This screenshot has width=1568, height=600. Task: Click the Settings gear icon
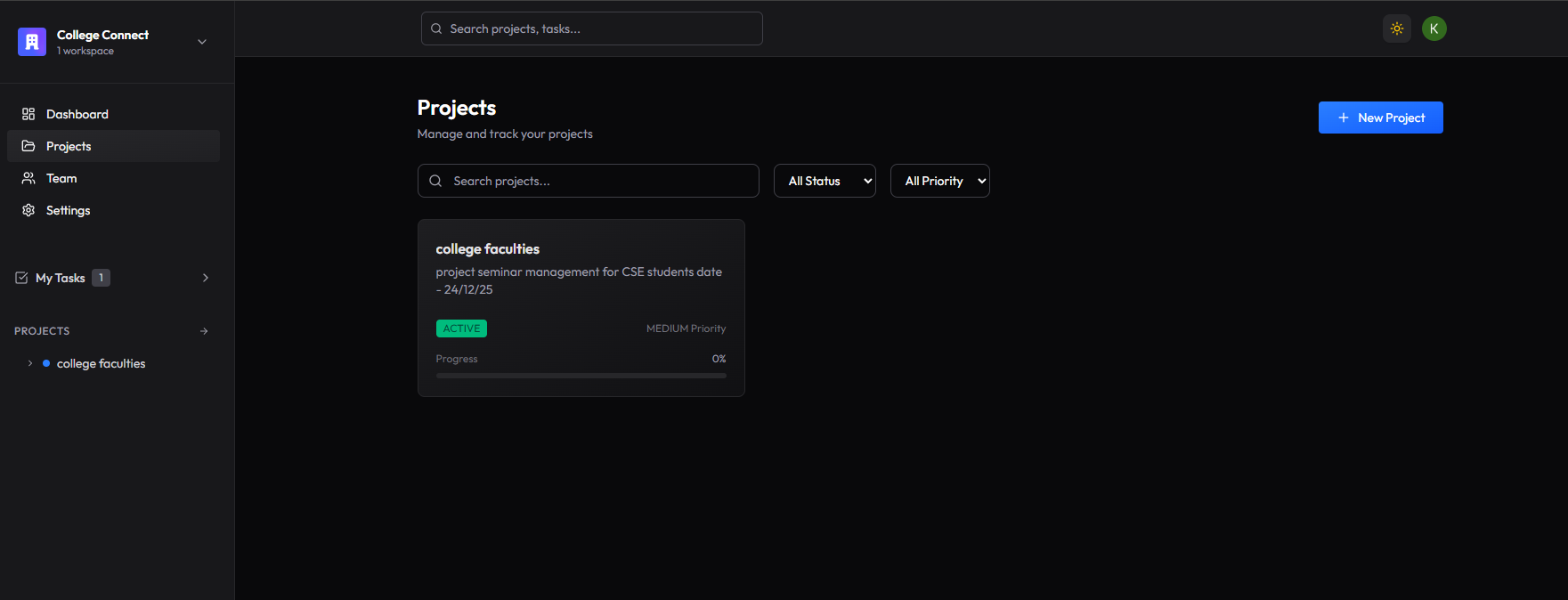point(28,210)
